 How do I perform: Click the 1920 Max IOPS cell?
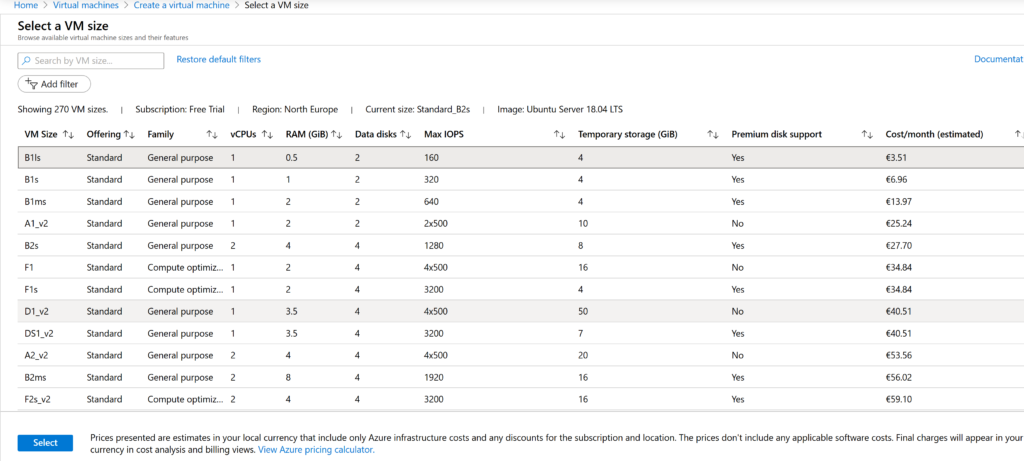[x=434, y=377]
